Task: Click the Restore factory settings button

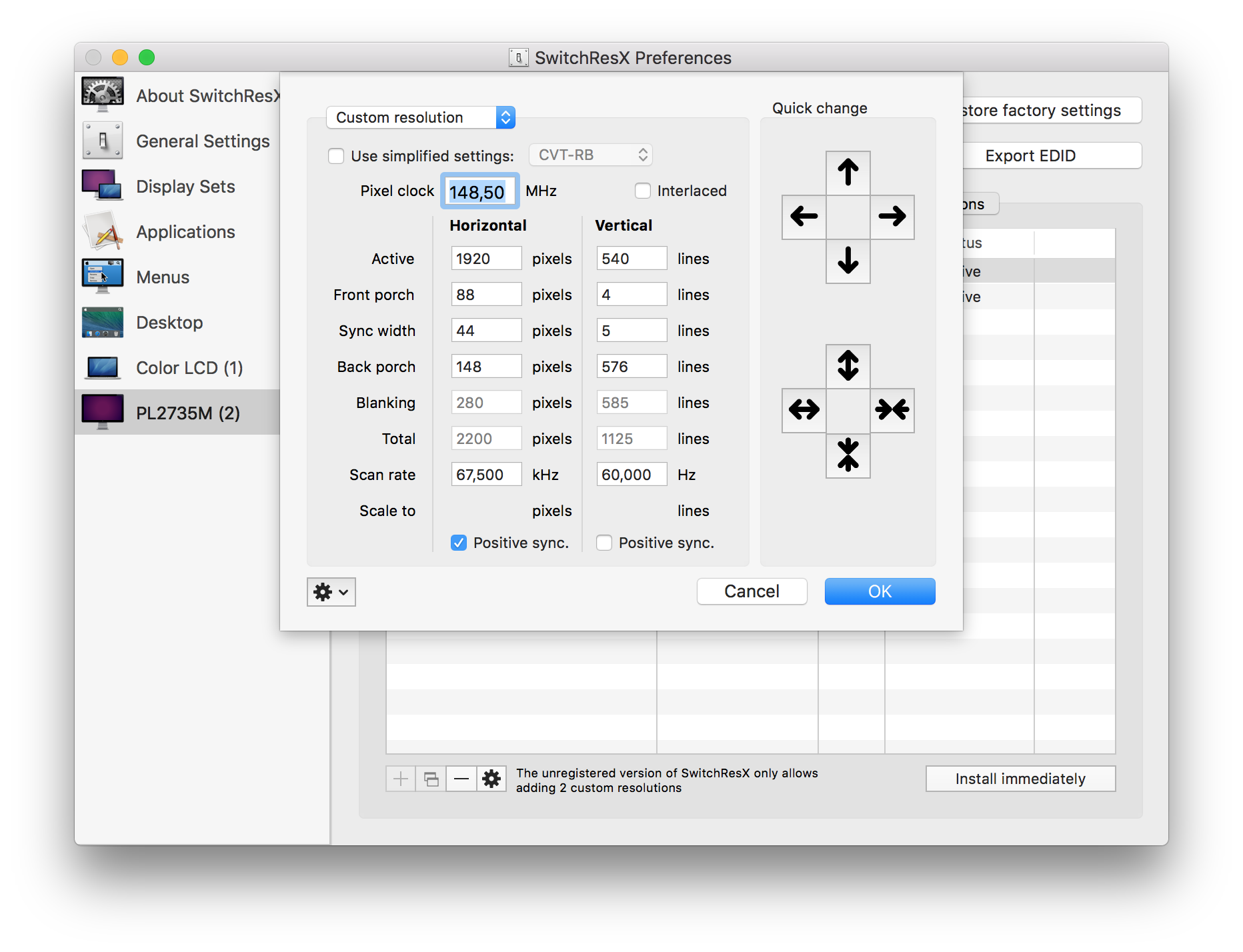Action: [x=1052, y=110]
